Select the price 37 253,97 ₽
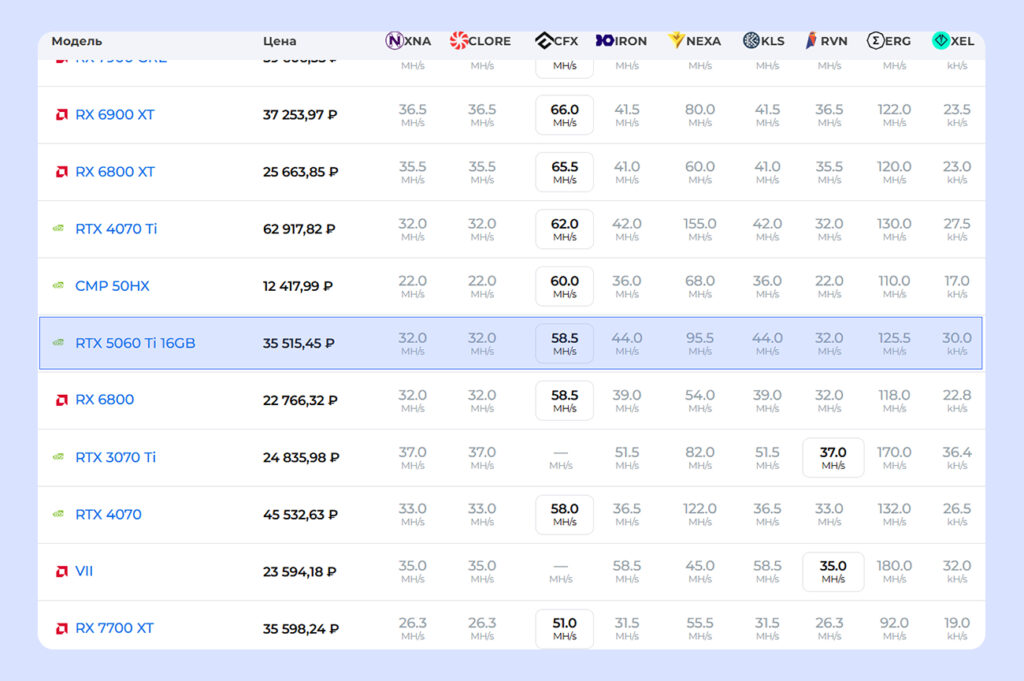The height and width of the screenshot is (681, 1024). click(300, 115)
